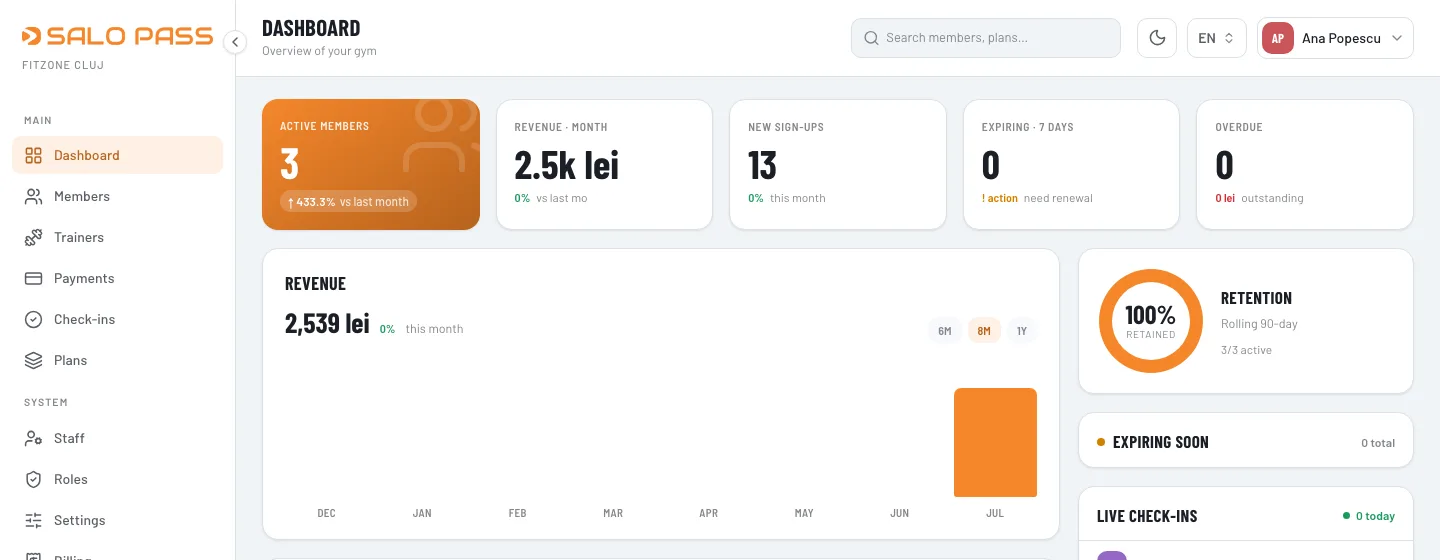The image size is (1440, 560).
Task: Click the Salo Pass logo
Action: [x=118, y=37]
